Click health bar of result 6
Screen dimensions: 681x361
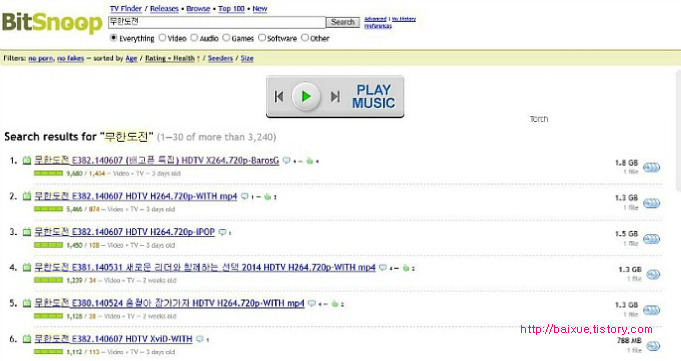click(49, 351)
